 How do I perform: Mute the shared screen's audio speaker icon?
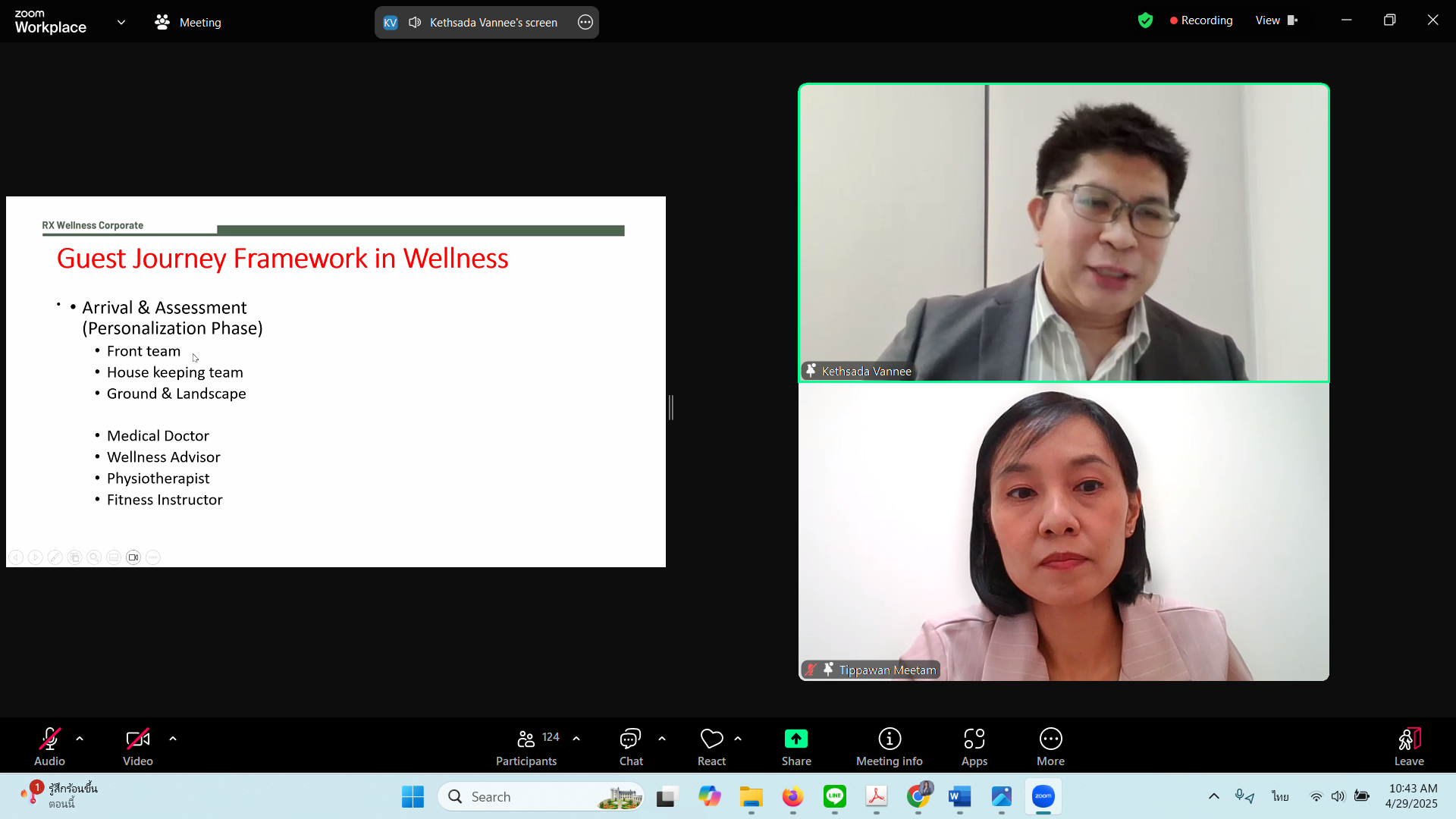(415, 23)
